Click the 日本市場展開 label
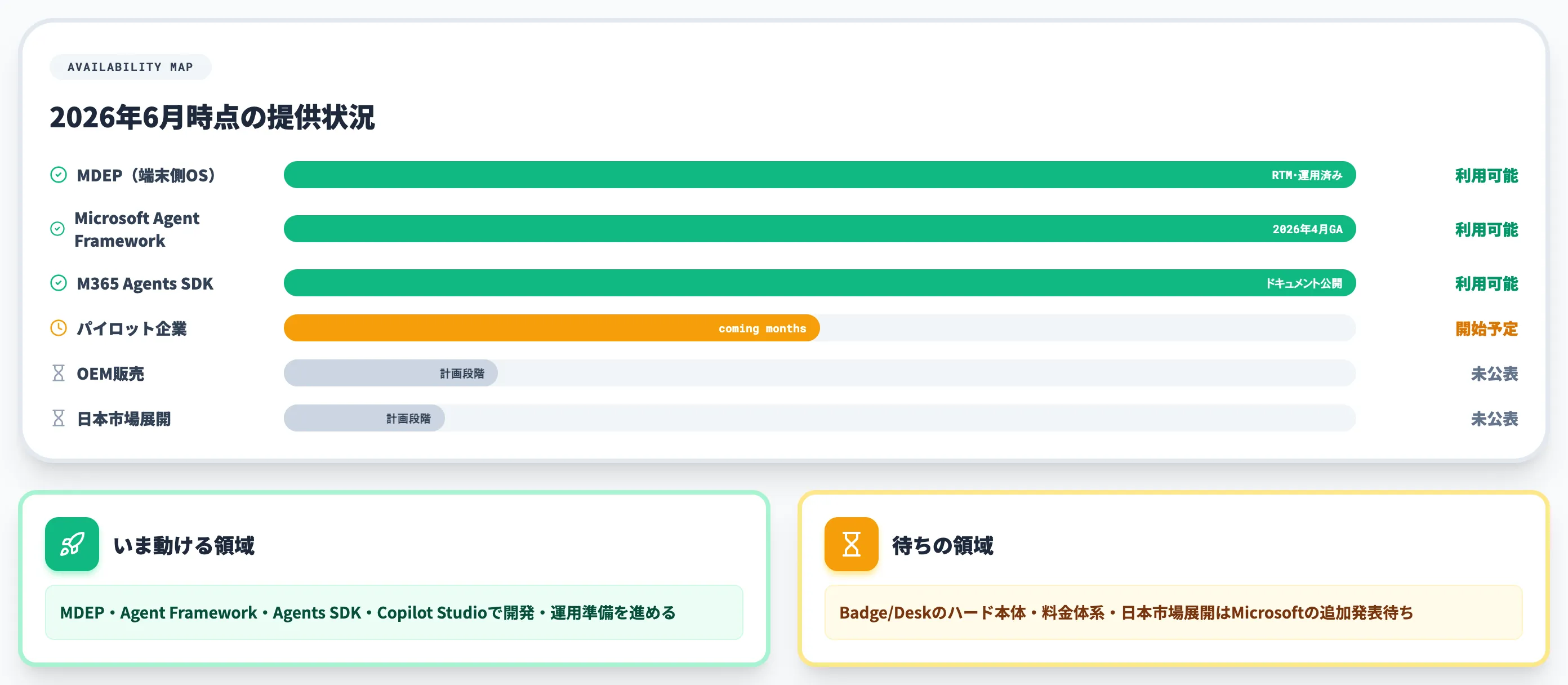 coord(123,419)
